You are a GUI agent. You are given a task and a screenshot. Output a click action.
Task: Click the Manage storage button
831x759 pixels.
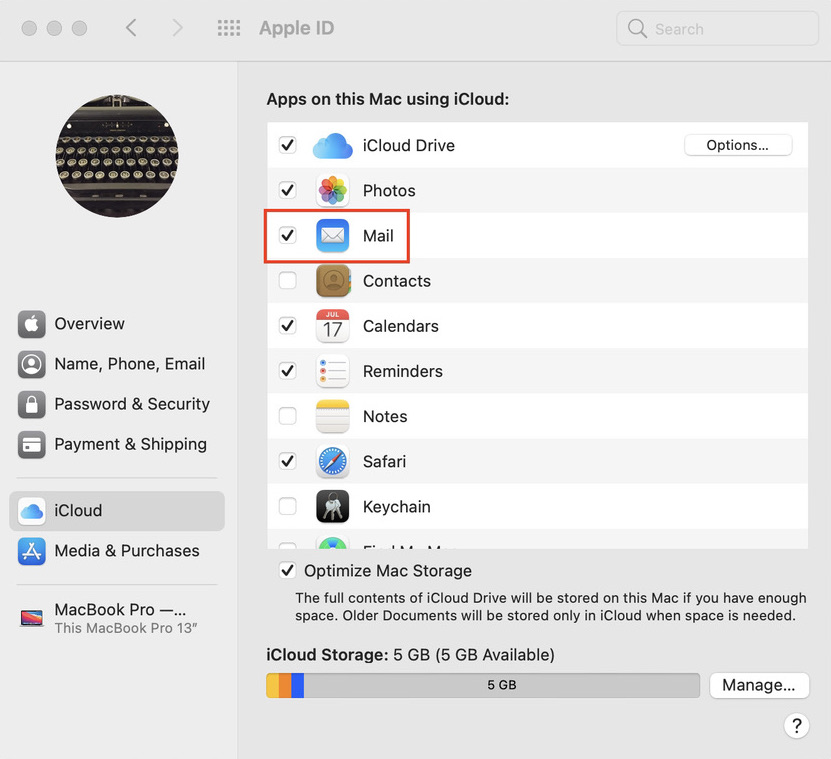point(759,685)
